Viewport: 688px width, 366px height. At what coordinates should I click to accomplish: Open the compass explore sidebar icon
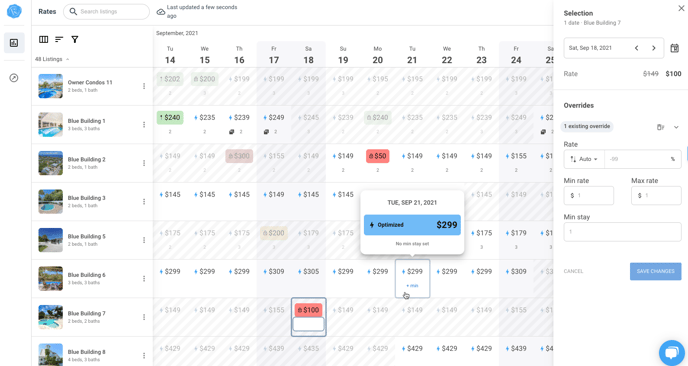coord(14,78)
